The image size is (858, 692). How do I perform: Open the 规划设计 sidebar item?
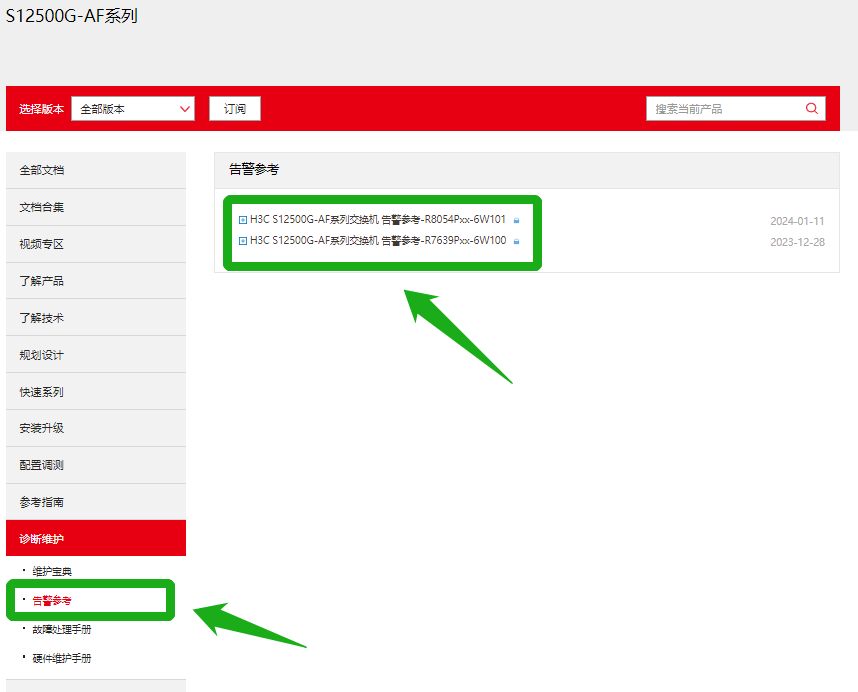point(96,355)
